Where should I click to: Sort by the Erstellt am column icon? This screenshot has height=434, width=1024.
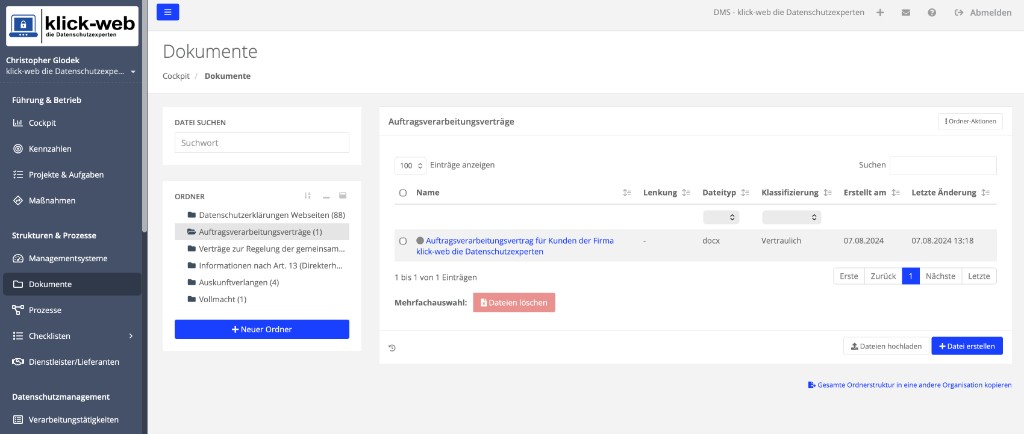[895, 193]
